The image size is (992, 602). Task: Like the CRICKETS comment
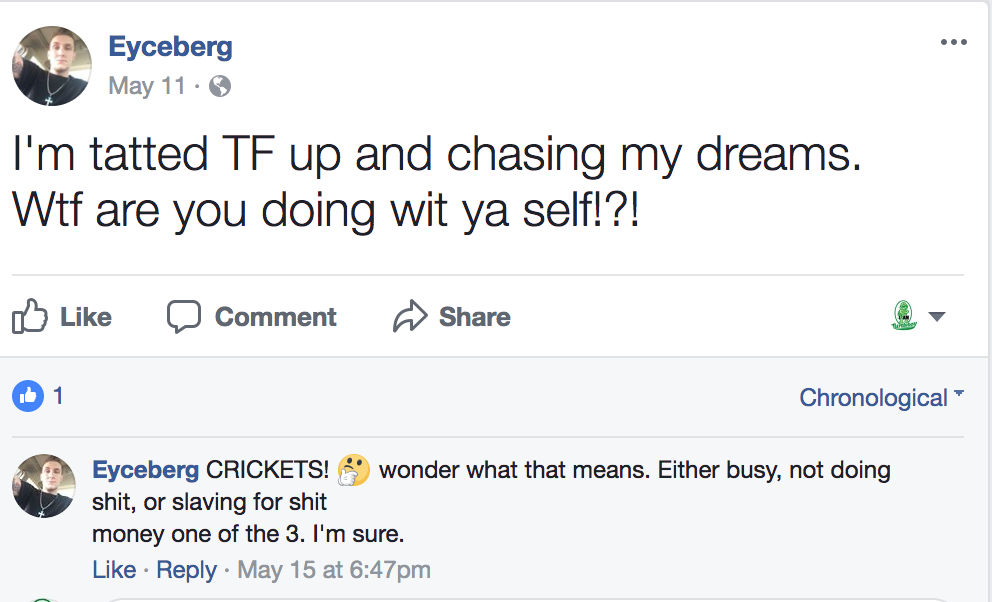tap(113, 570)
